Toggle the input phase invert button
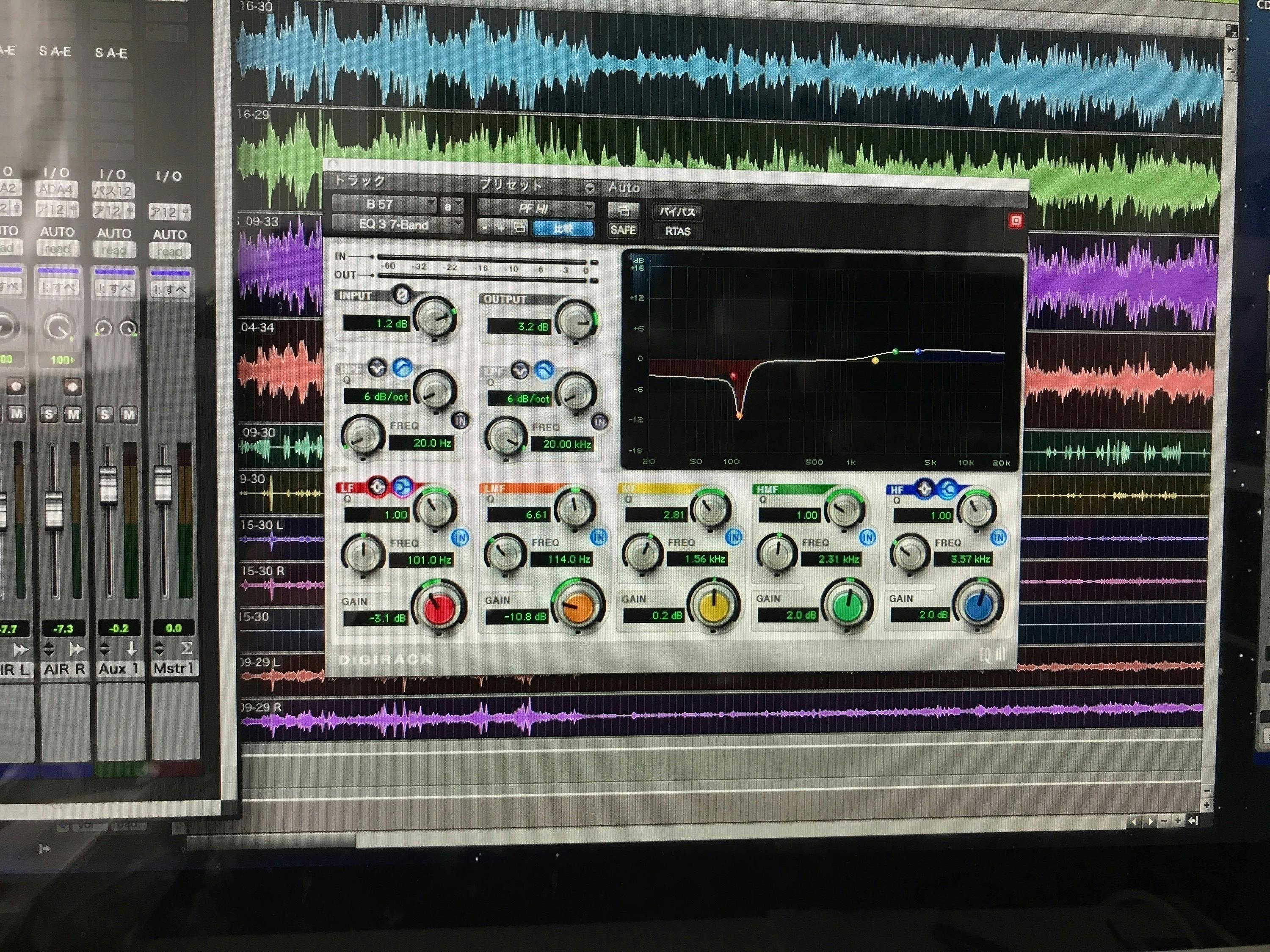Screen dimensions: 1270x952 point(401,295)
